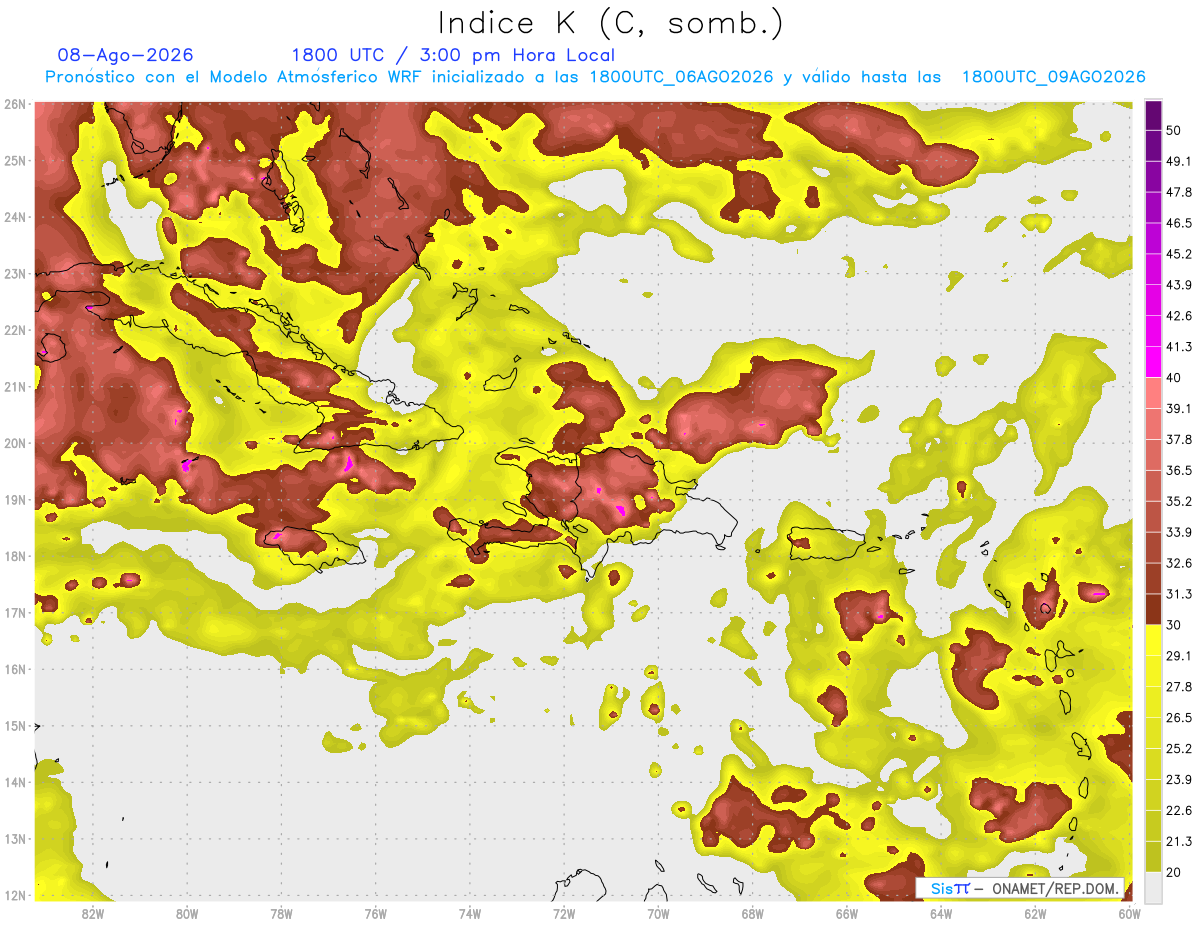Screen dimensions: 1200x927
Task: Click the "22N" latitude label
Action: pyautogui.click(x=14, y=330)
